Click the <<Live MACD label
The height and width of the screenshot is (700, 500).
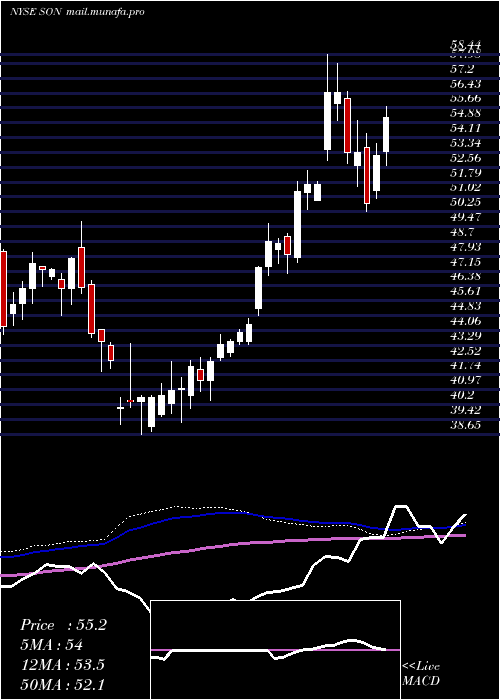421,674
